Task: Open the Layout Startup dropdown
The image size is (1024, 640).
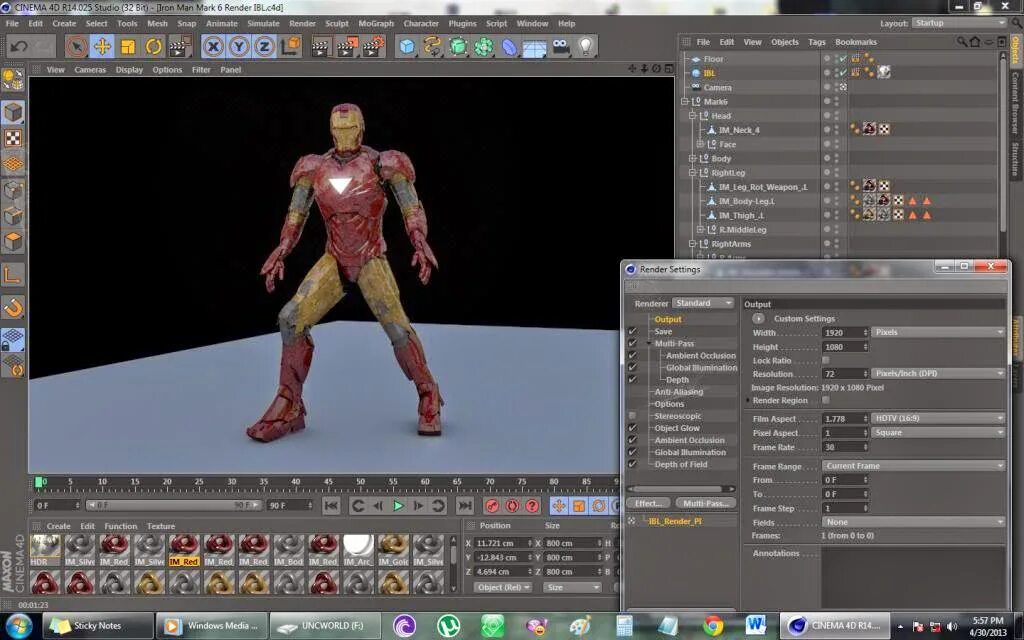Action: click(959, 23)
